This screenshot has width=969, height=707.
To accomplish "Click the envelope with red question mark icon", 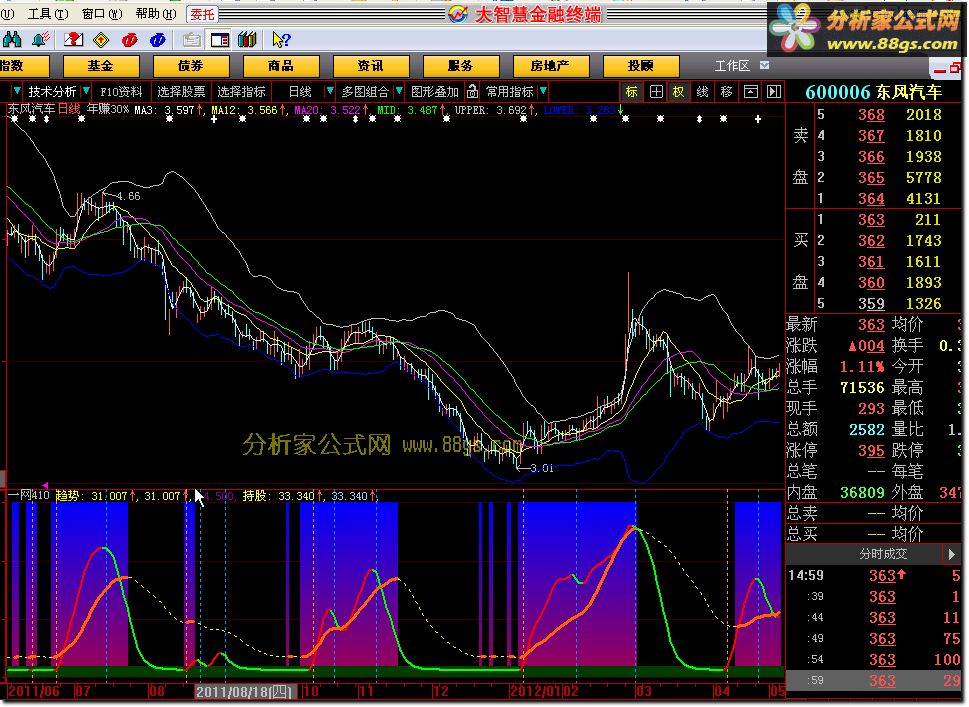I will [x=74, y=40].
